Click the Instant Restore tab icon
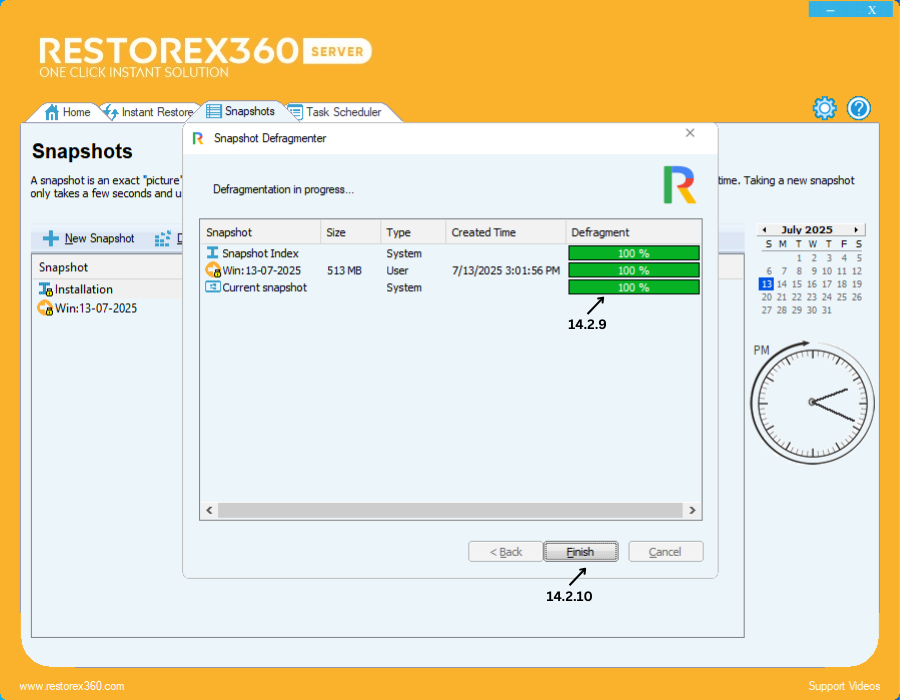 pyautogui.click(x=110, y=112)
